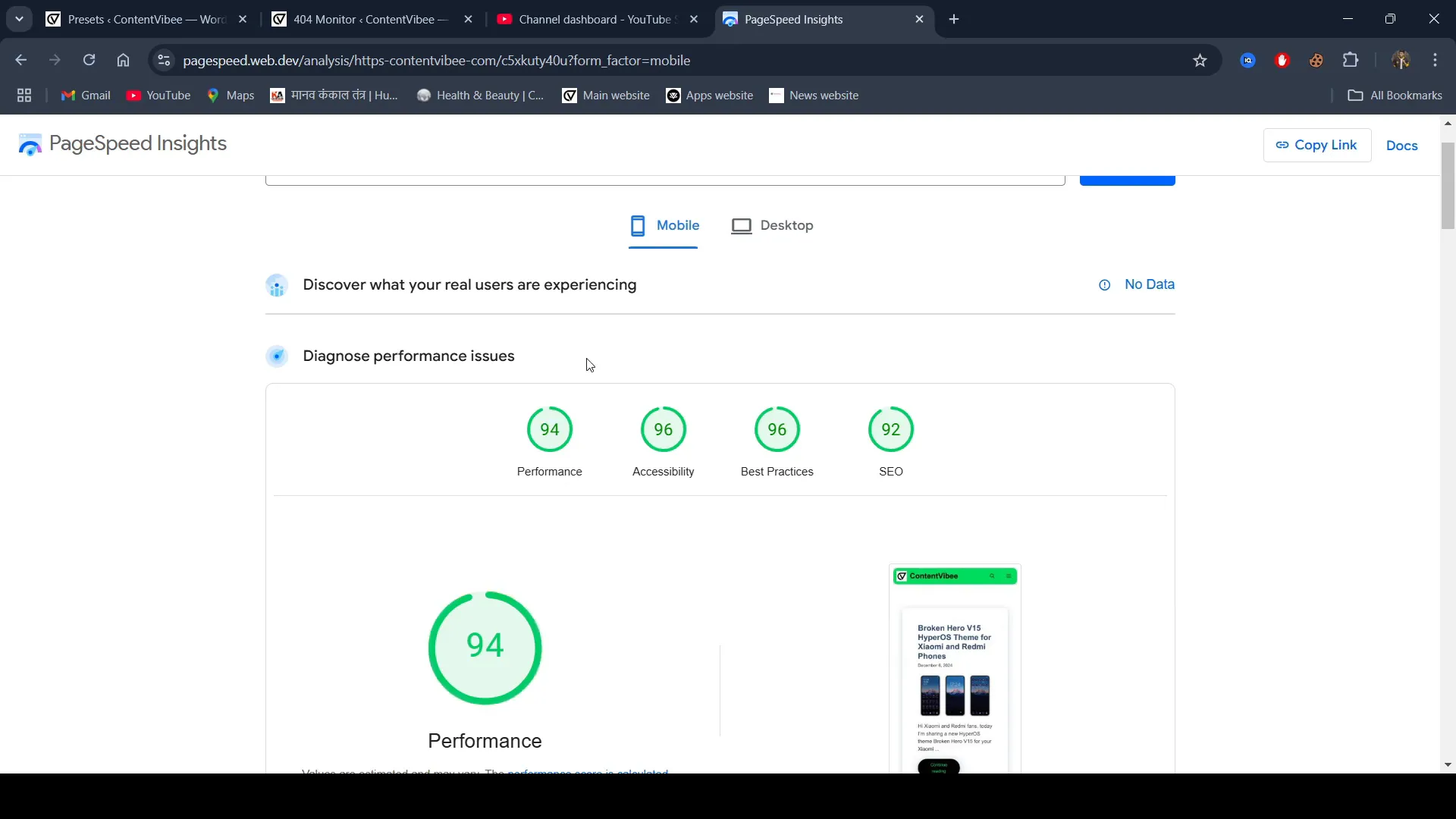Switch to the Desktop report tab
Viewport: 1456px width, 819px height.
(x=772, y=225)
